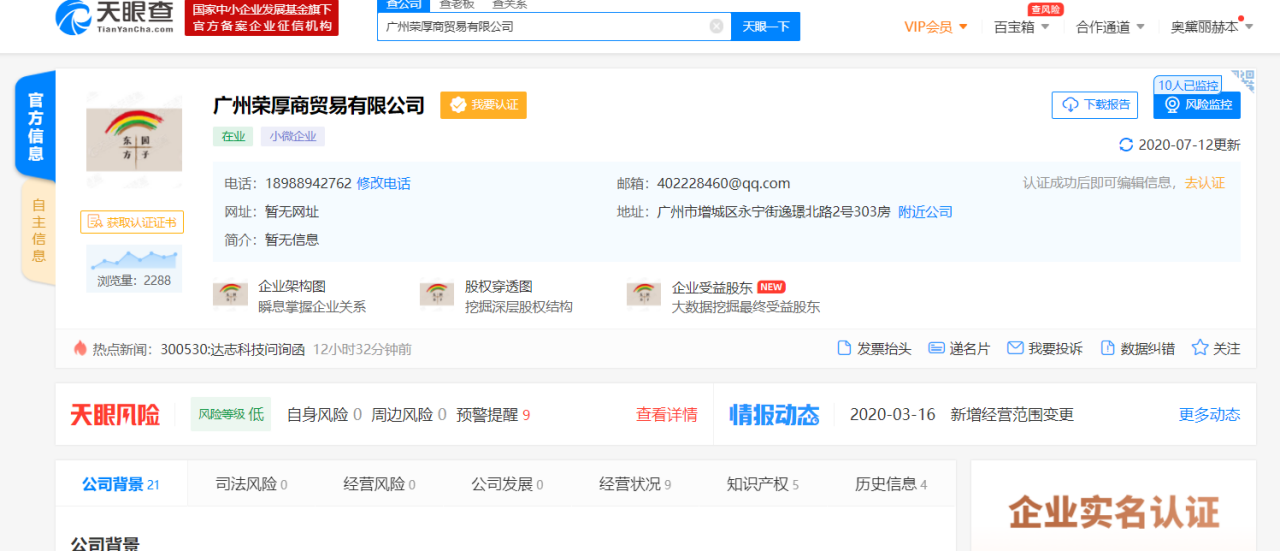Click the 更多动态 link
Image resolution: width=1280 pixels, height=551 pixels.
click(x=1209, y=414)
